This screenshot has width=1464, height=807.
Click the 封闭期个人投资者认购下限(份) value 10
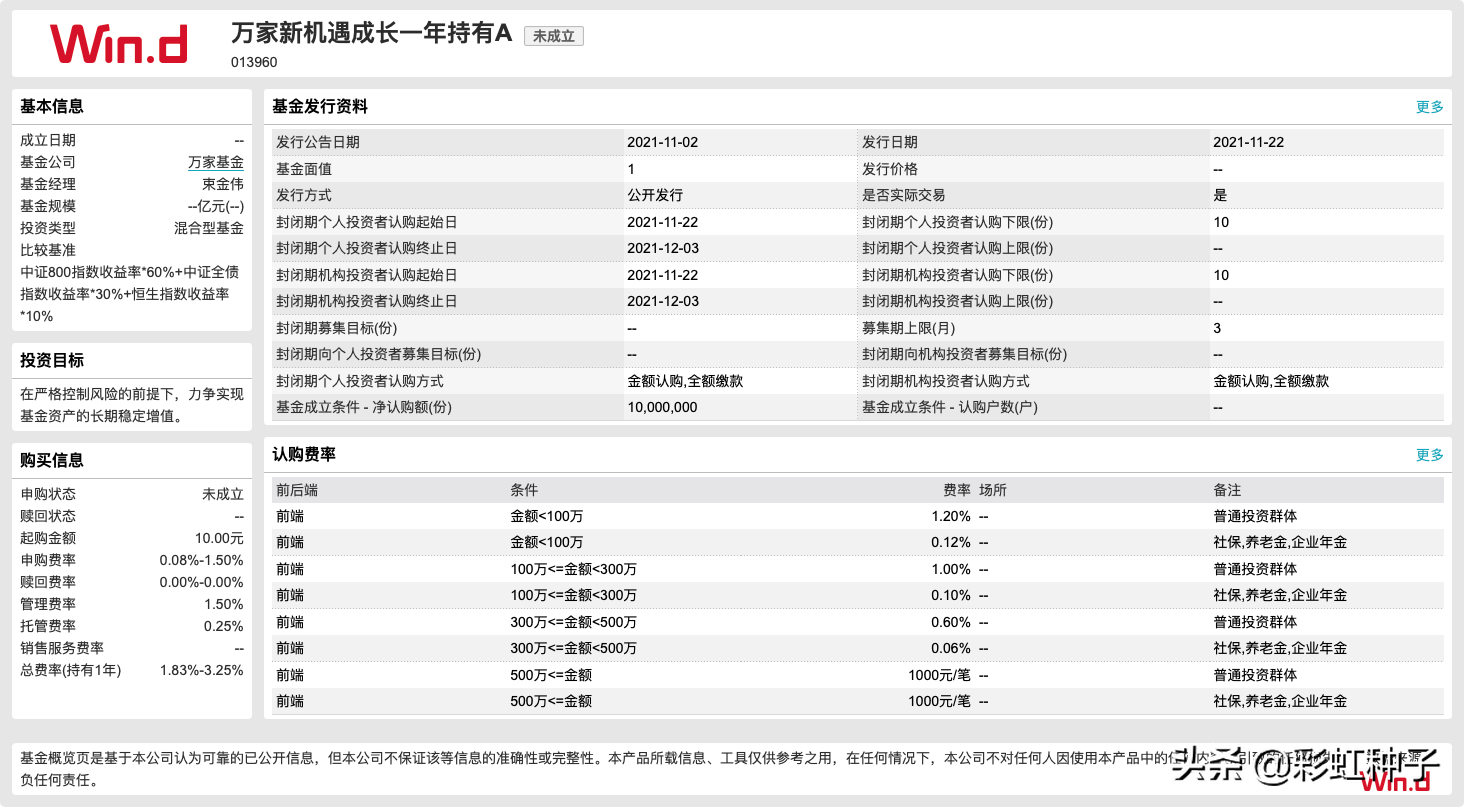[x=1221, y=222]
